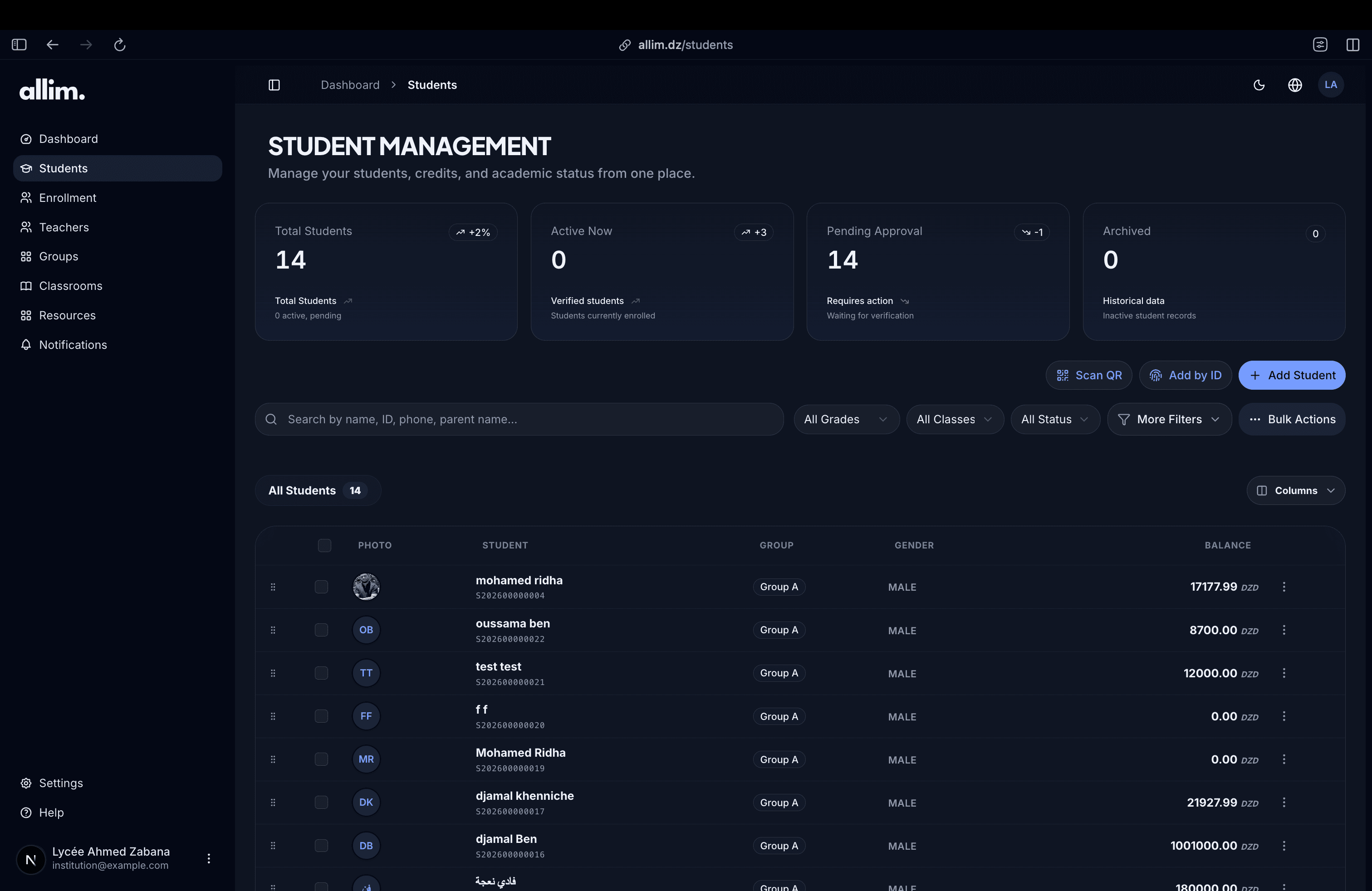Click drag handle of oussama ben row
The width and height of the screenshot is (1372, 891).
[x=273, y=630]
